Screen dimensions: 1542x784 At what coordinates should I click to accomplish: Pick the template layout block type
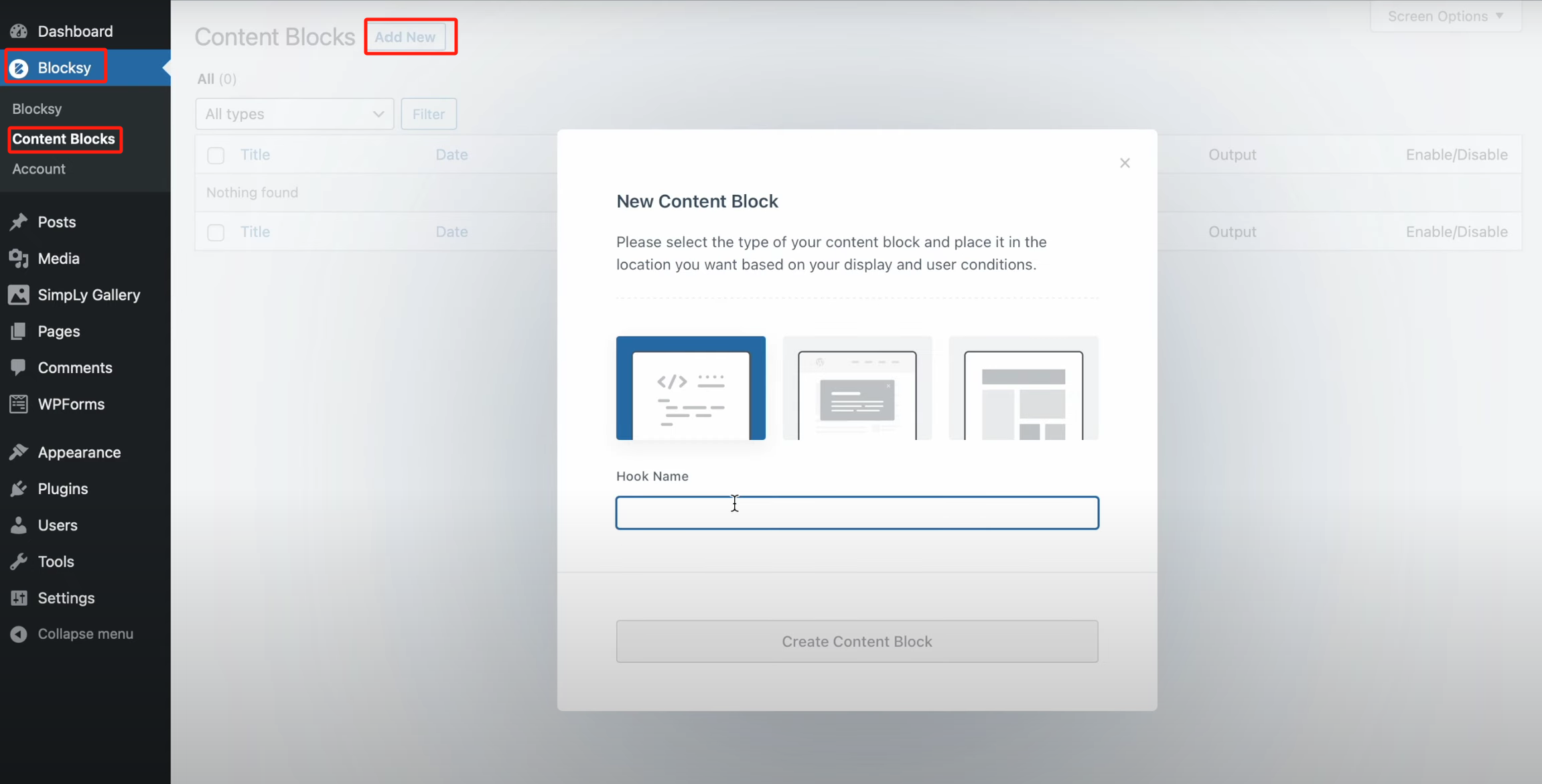[1023, 388]
